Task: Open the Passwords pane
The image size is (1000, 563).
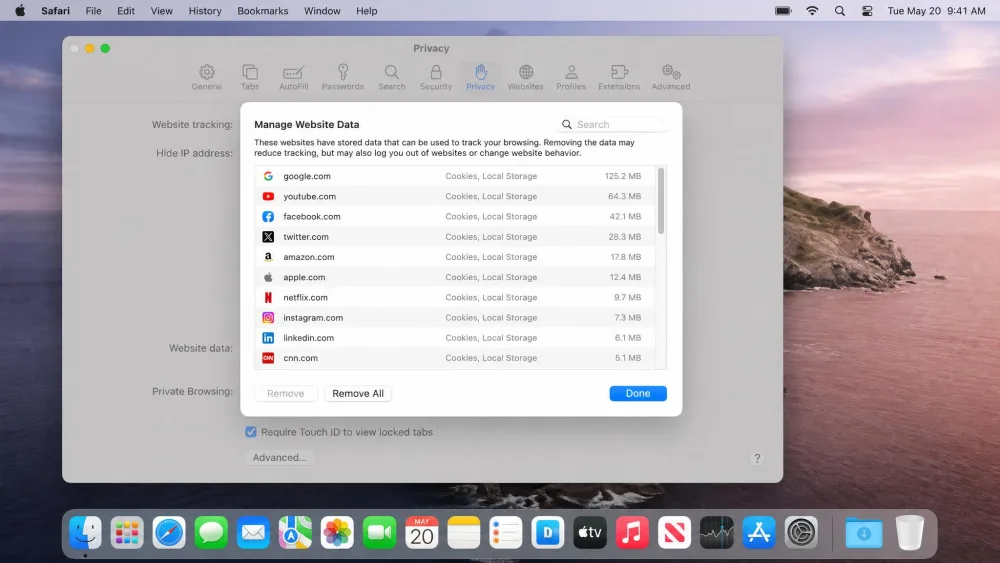Action: [342, 77]
